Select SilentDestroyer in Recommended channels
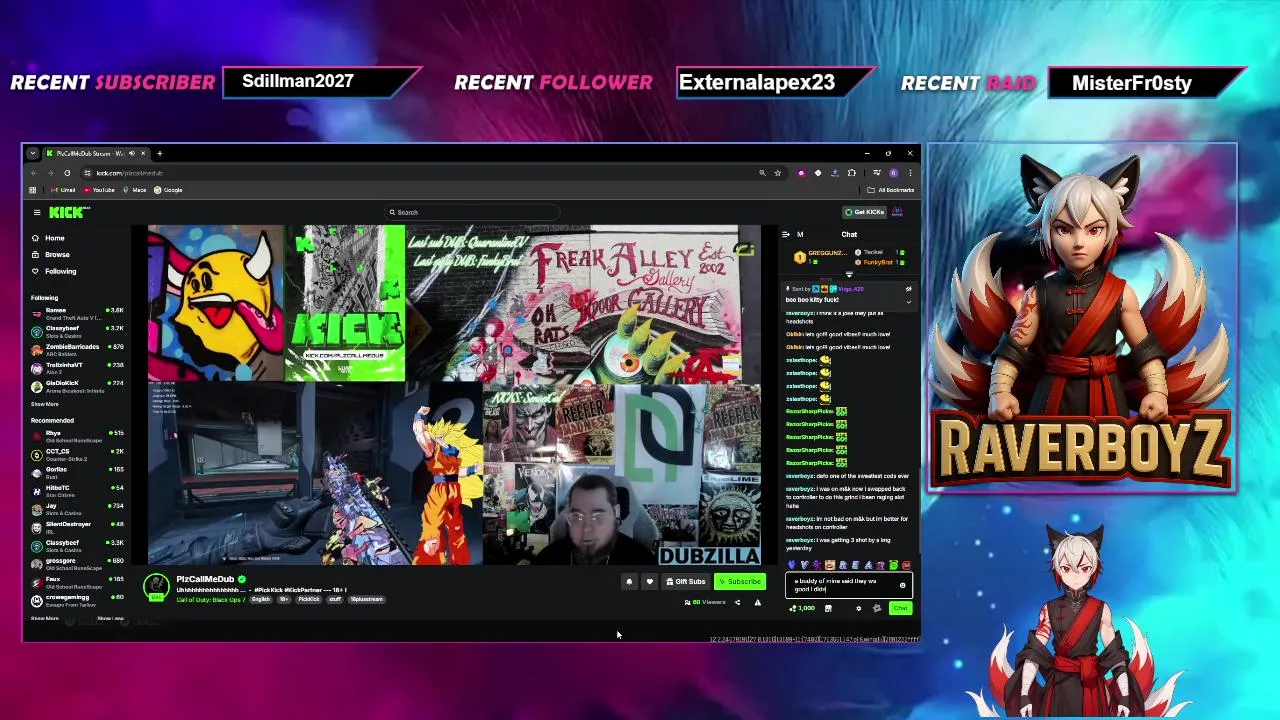Viewport: 1280px width, 720px height. pyautogui.click(x=78, y=527)
